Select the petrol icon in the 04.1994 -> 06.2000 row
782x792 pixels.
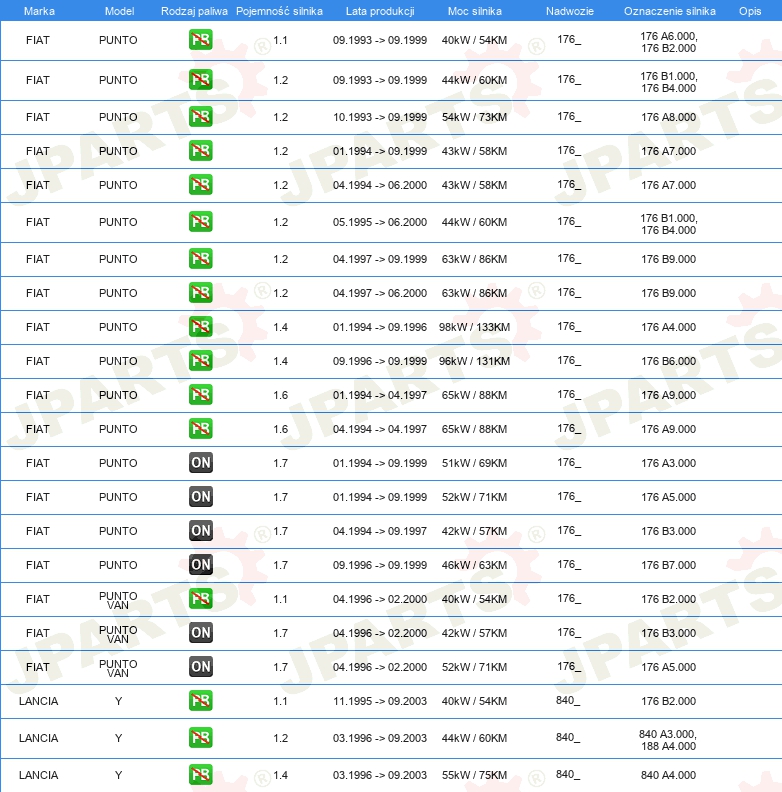click(x=201, y=185)
